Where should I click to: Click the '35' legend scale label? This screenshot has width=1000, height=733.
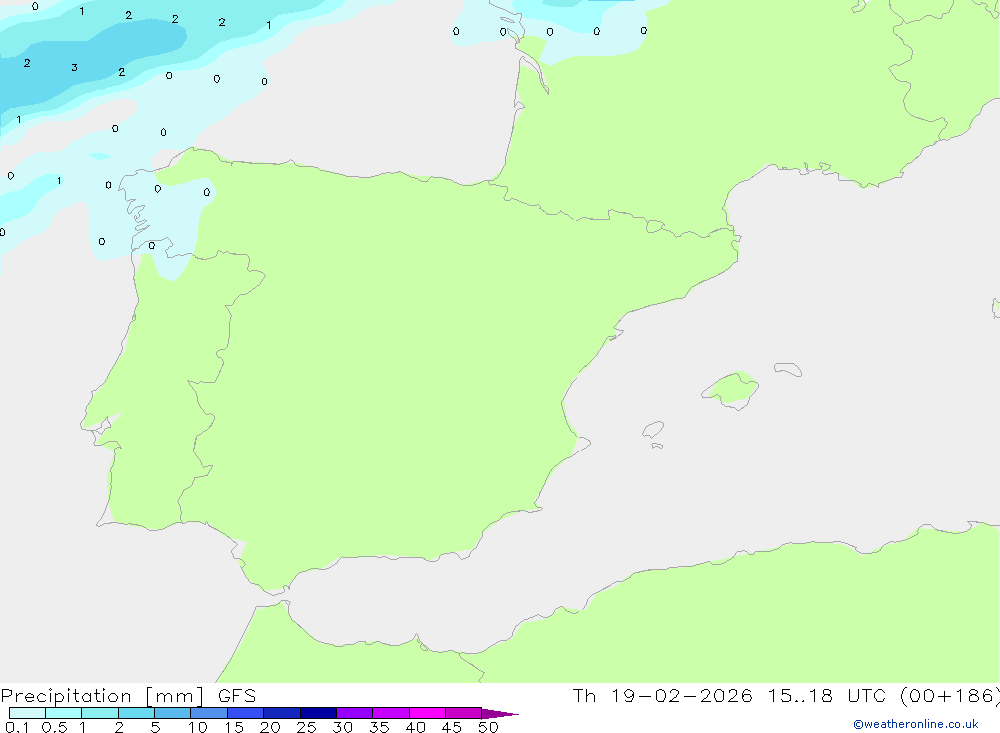tap(379, 727)
